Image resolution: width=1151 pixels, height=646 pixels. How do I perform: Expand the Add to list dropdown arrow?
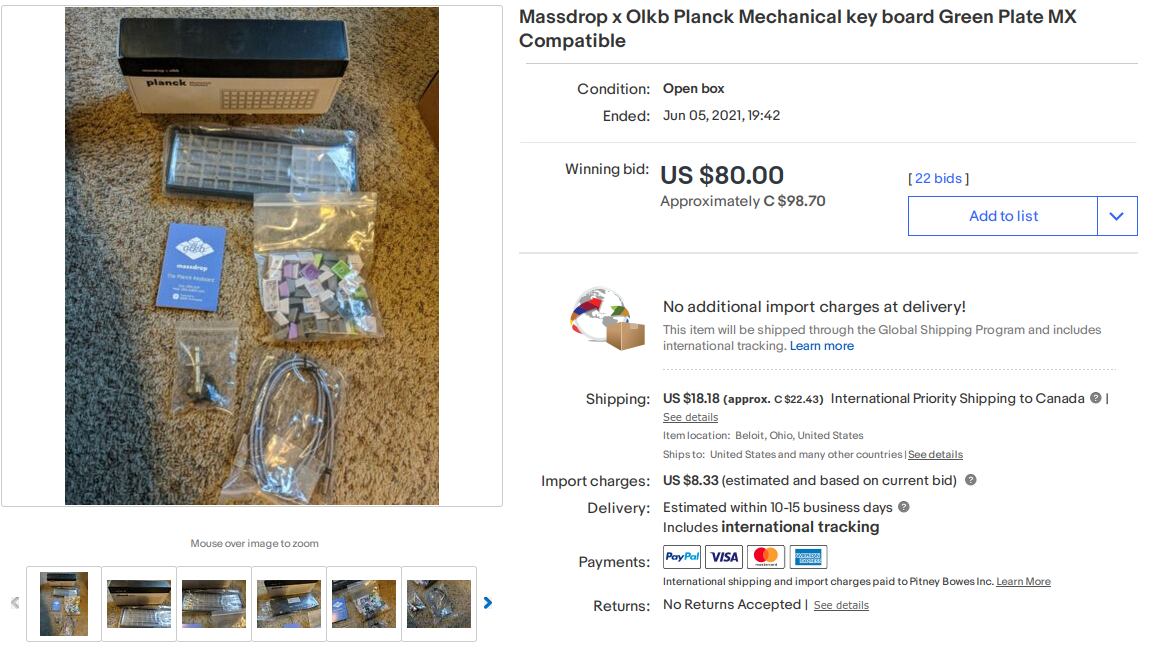(1116, 216)
